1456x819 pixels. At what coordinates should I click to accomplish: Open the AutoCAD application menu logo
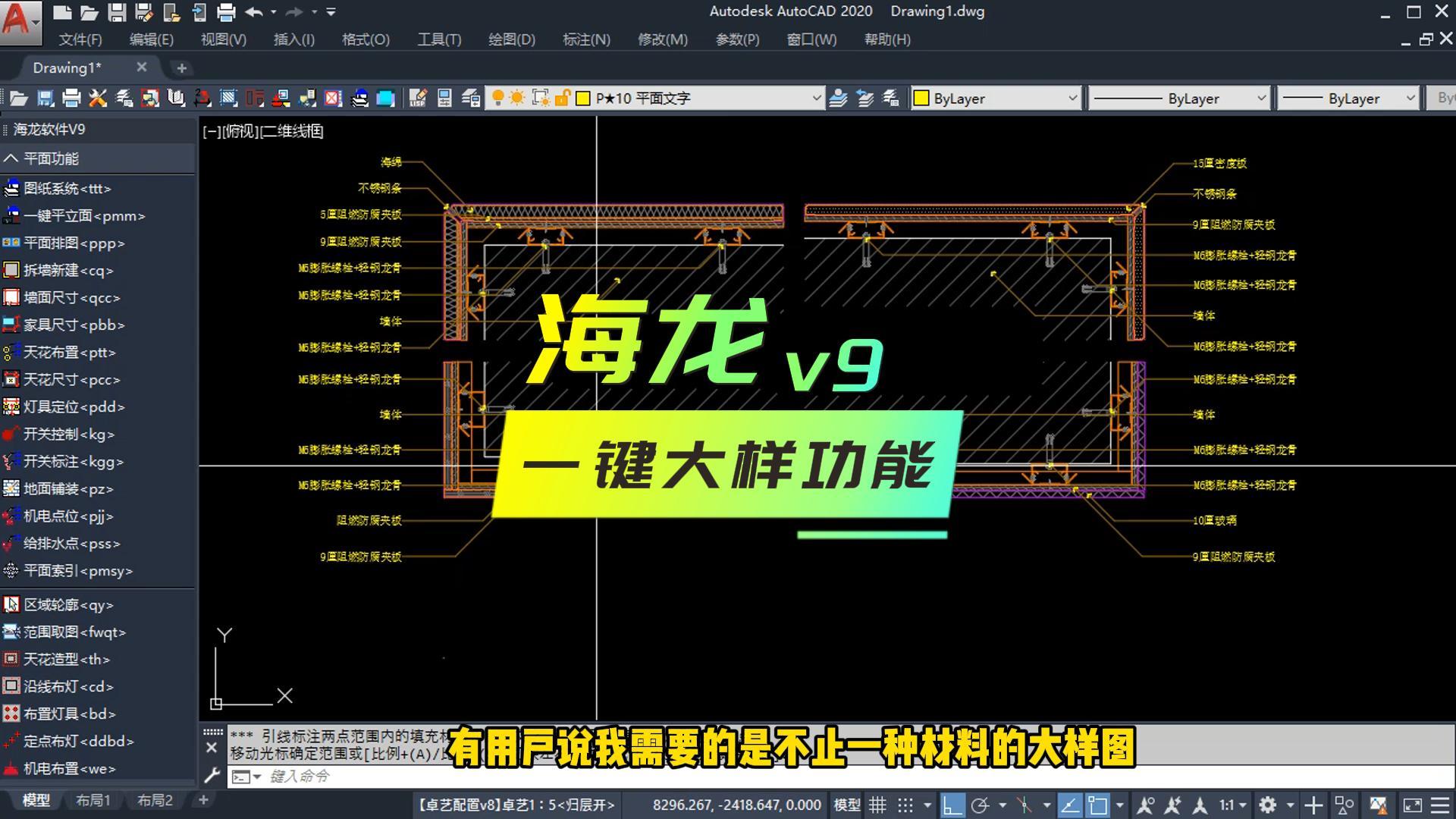pos(20,21)
